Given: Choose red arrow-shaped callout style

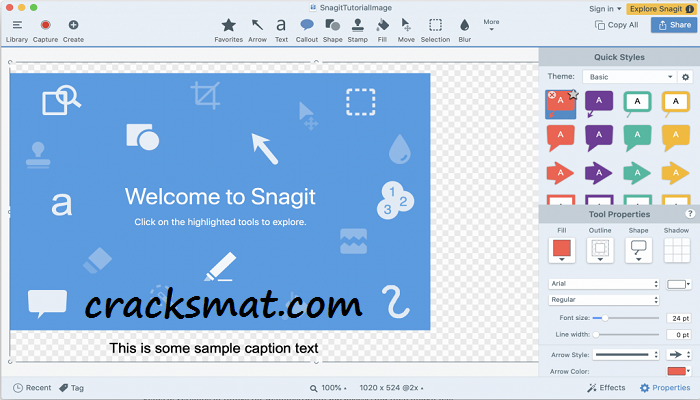Looking at the screenshot, I should 560,173.
